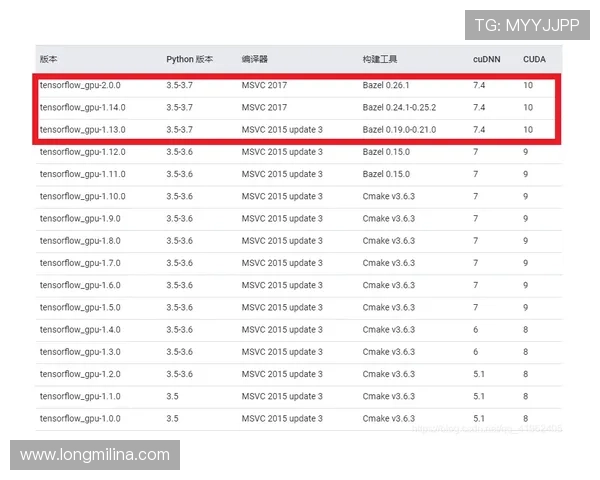The height and width of the screenshot is (480, 600).
Task: Click the www.longmilina.com watermark link
Action: click(95, 455)
